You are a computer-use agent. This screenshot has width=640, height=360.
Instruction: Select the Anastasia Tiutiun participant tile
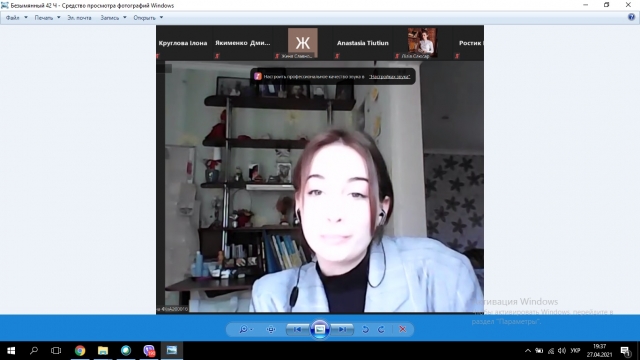363,43
